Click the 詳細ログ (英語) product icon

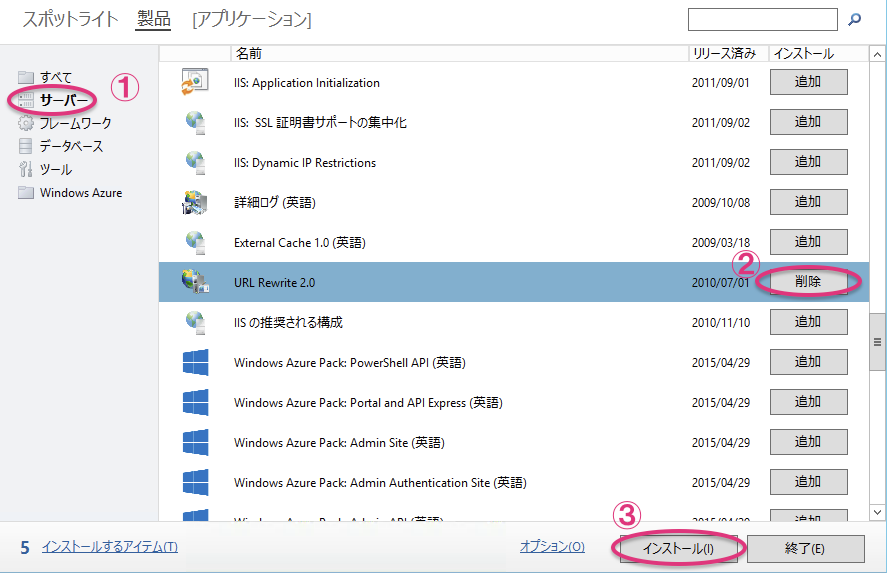tap(195, 203)
